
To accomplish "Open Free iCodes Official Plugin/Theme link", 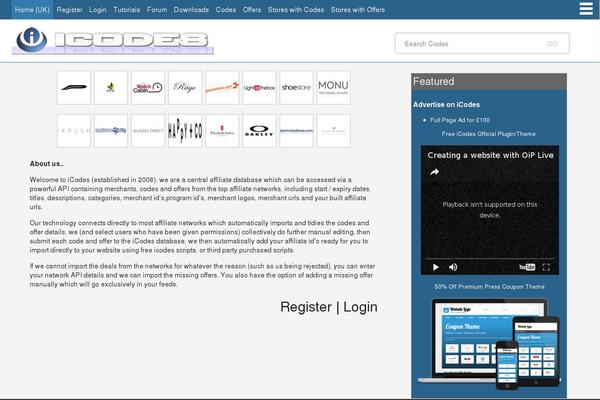I will coord(489,134).
